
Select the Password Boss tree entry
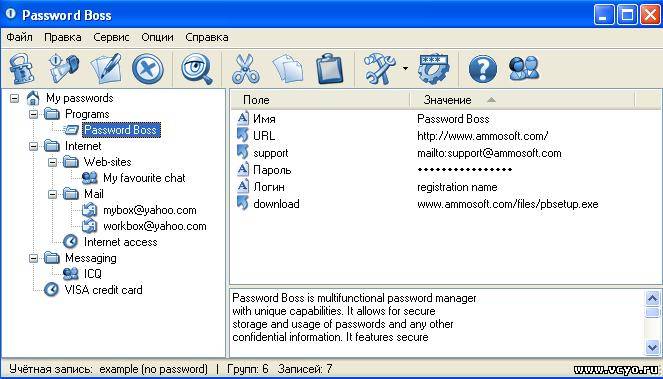pos(121,130)
